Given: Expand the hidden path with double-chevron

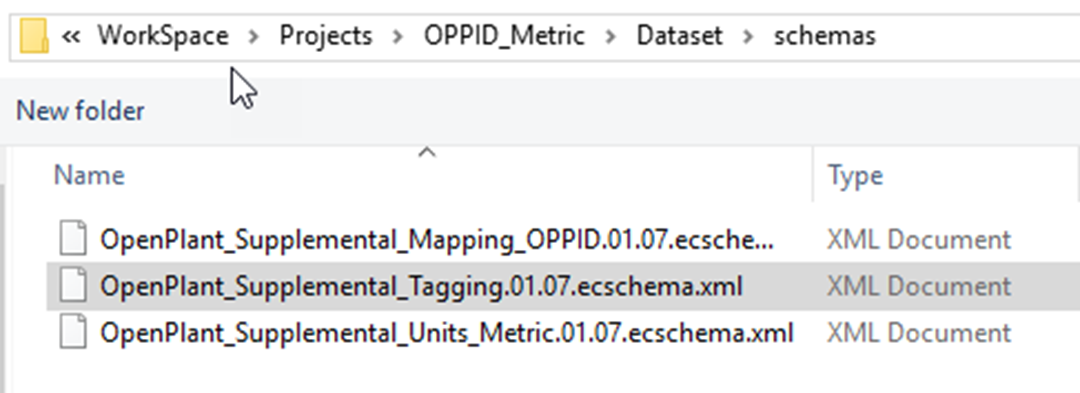Looking at the screenshot, I should (x=70, y=36).
